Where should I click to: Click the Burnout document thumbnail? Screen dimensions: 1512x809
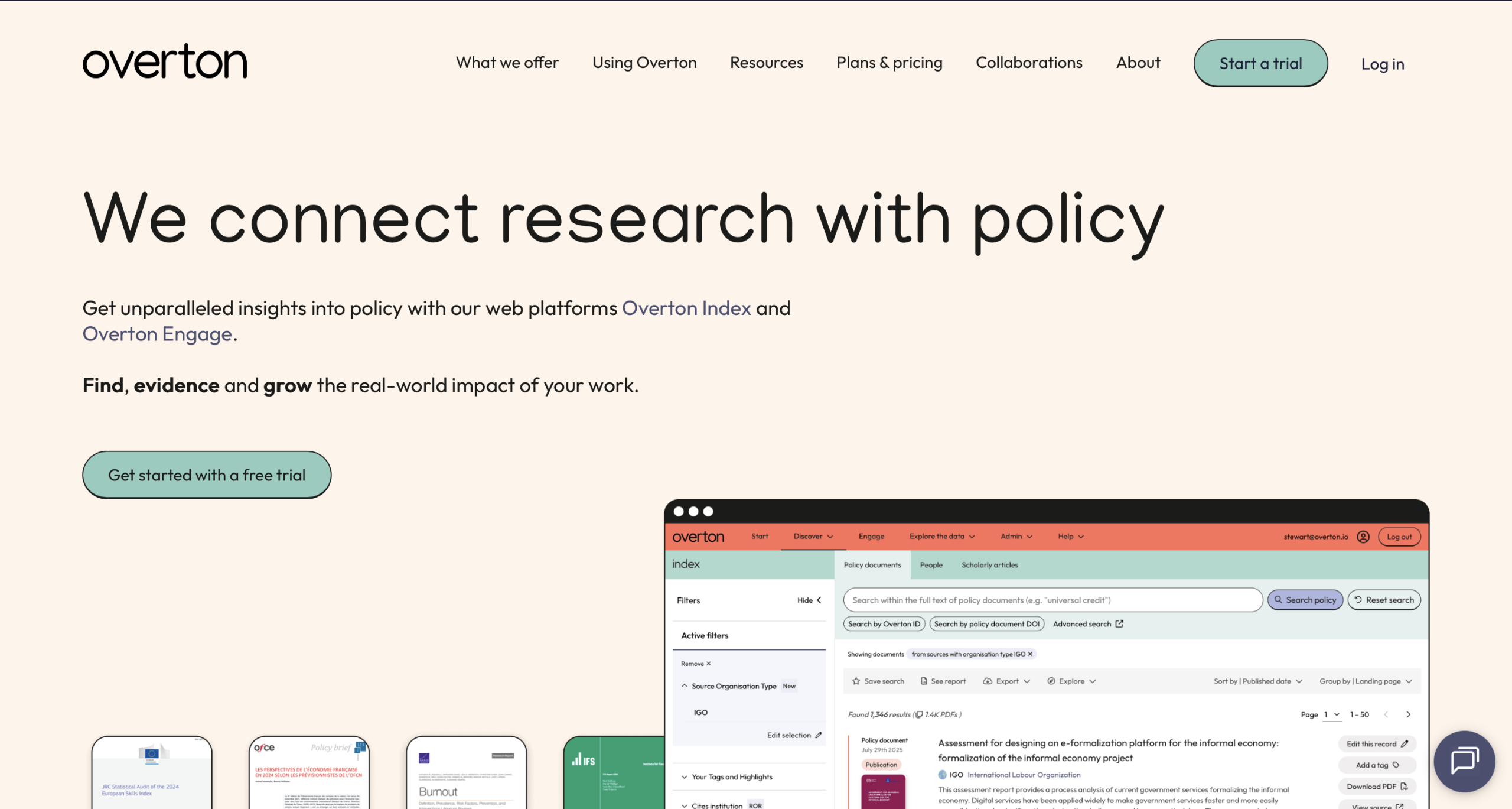tap(466, 772)
